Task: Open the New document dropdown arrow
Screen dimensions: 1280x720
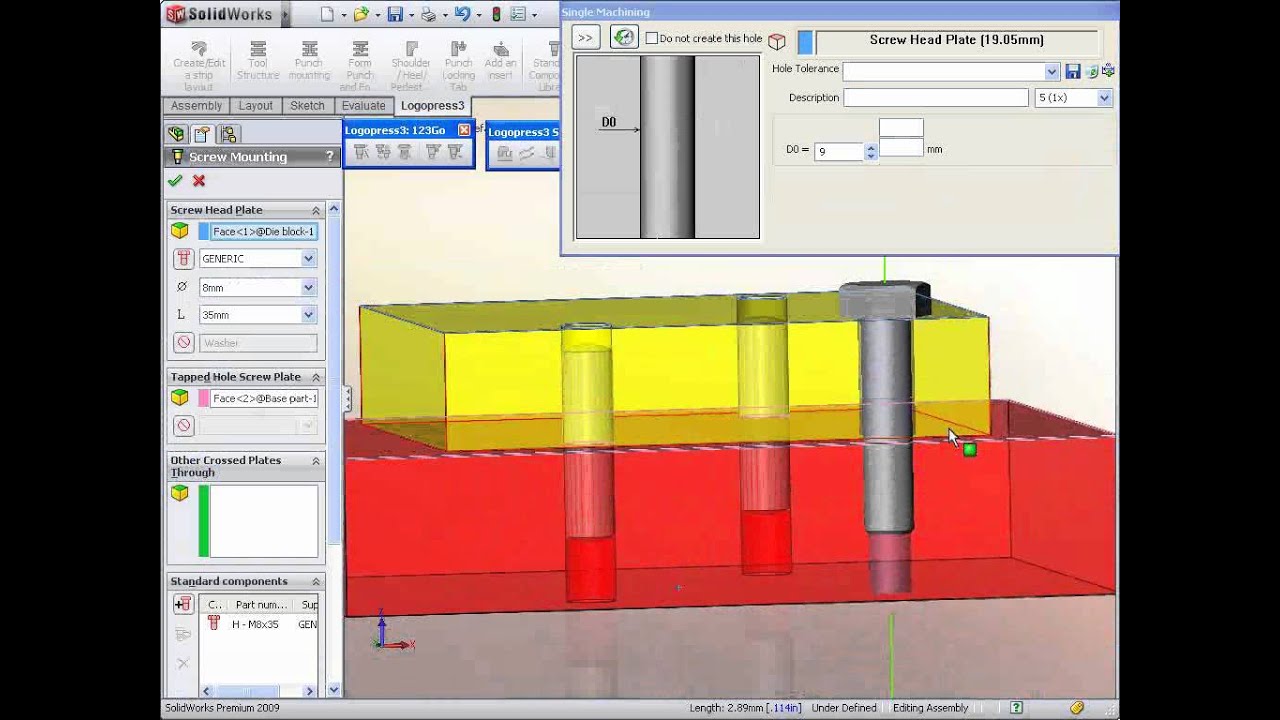Action: (x=343, y=15)
